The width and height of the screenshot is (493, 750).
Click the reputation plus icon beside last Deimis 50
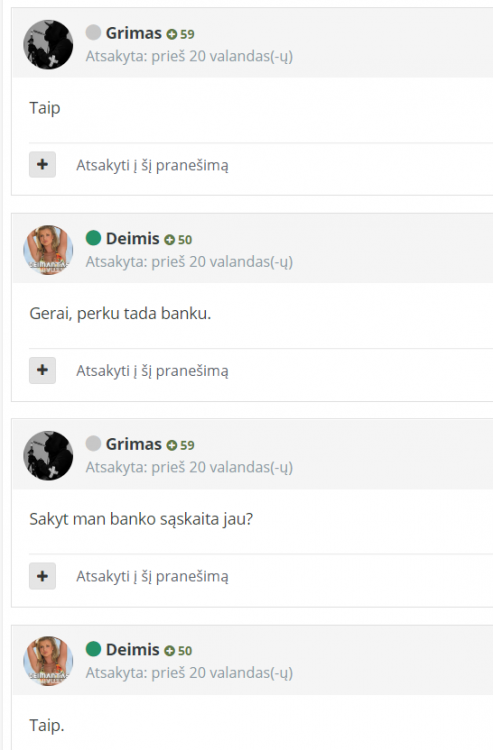(x=169, y=651)
